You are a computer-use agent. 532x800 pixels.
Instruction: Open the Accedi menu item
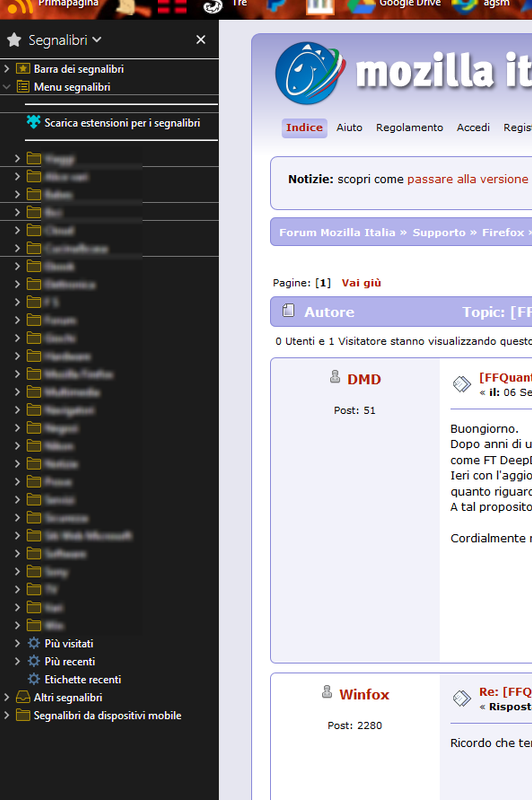coord(473,128)
